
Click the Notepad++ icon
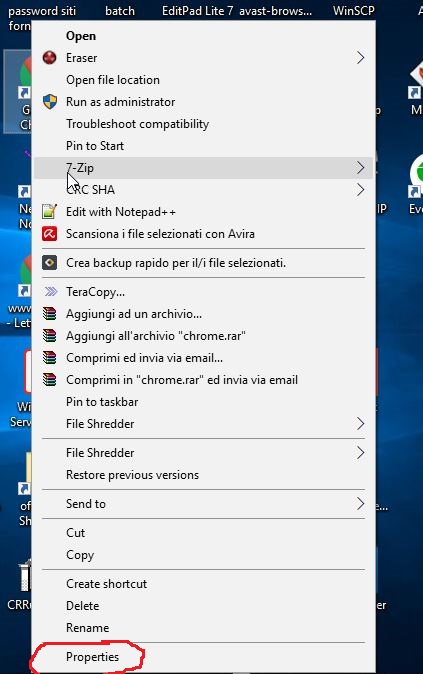[x=49, y=211]
